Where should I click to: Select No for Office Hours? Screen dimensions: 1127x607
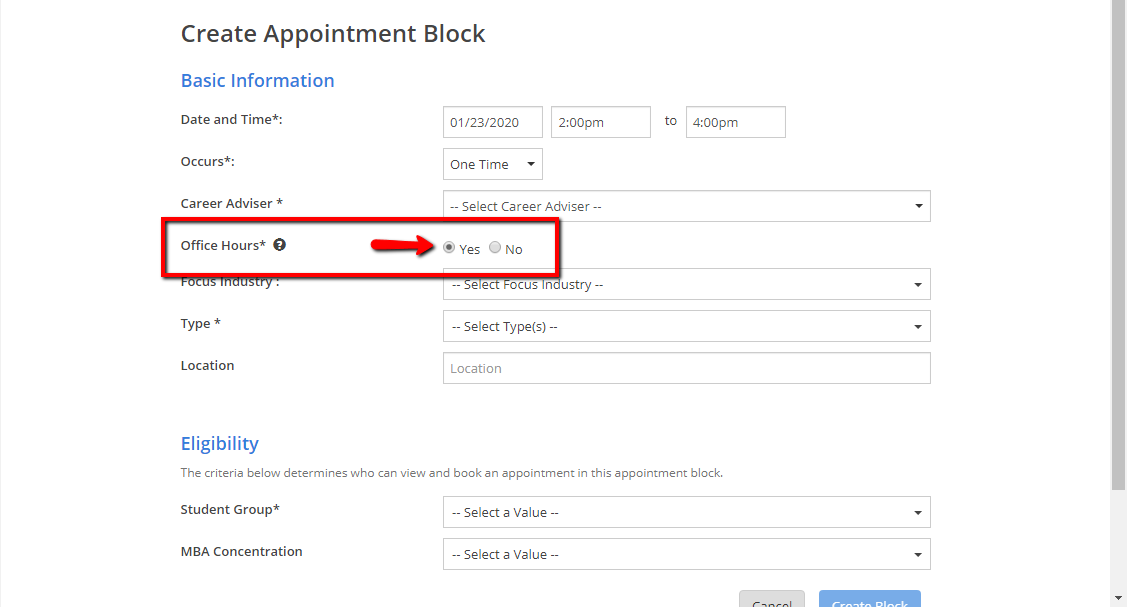495,248
